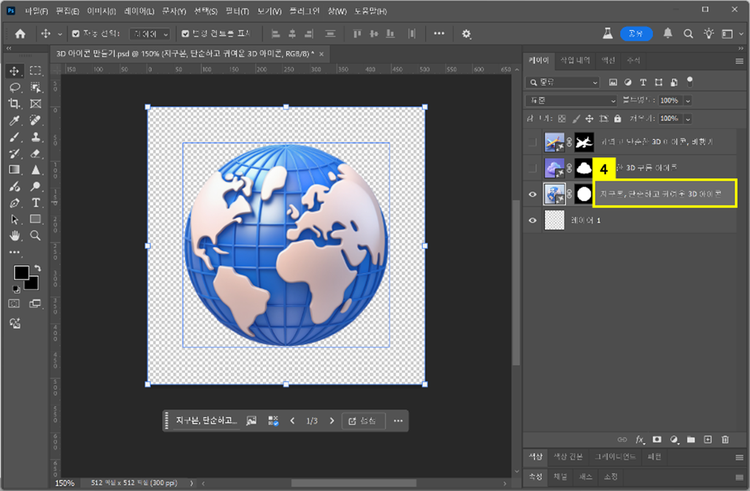Click the Home icon in options bar
750x491 pixels.
point(20,33)
